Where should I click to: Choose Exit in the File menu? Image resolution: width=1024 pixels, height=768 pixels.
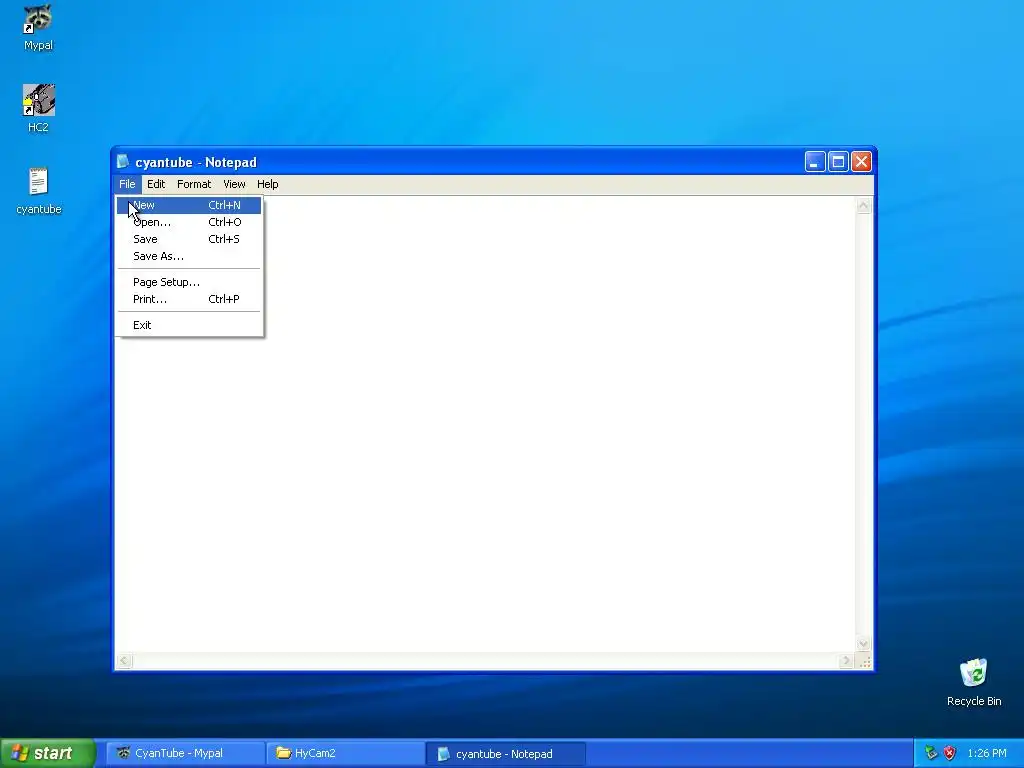[x=189, y=325]
